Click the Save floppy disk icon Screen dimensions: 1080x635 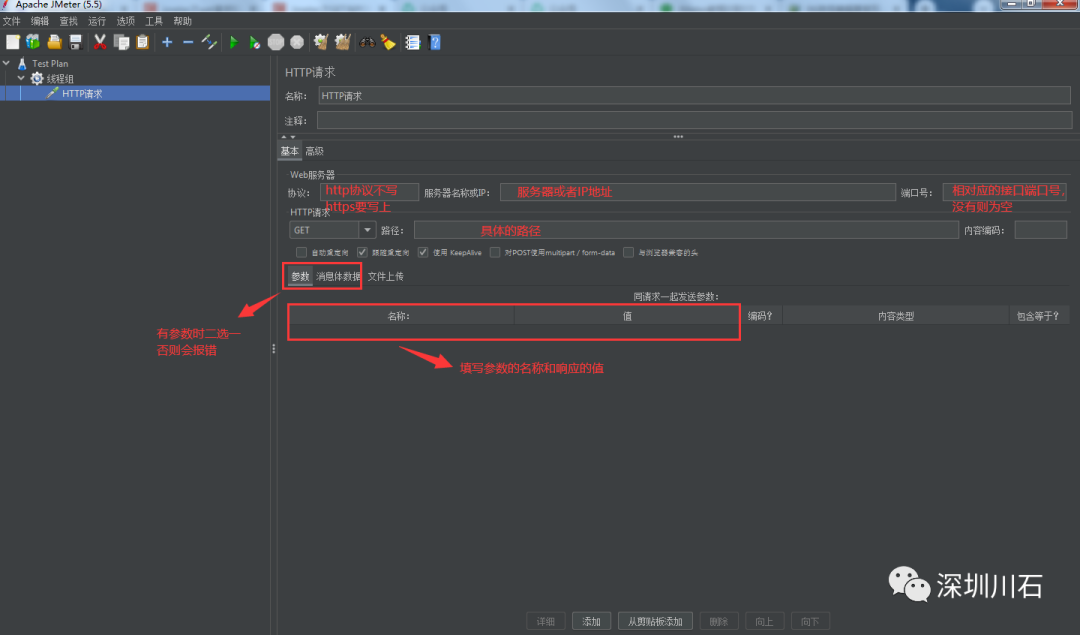point(76,42)
